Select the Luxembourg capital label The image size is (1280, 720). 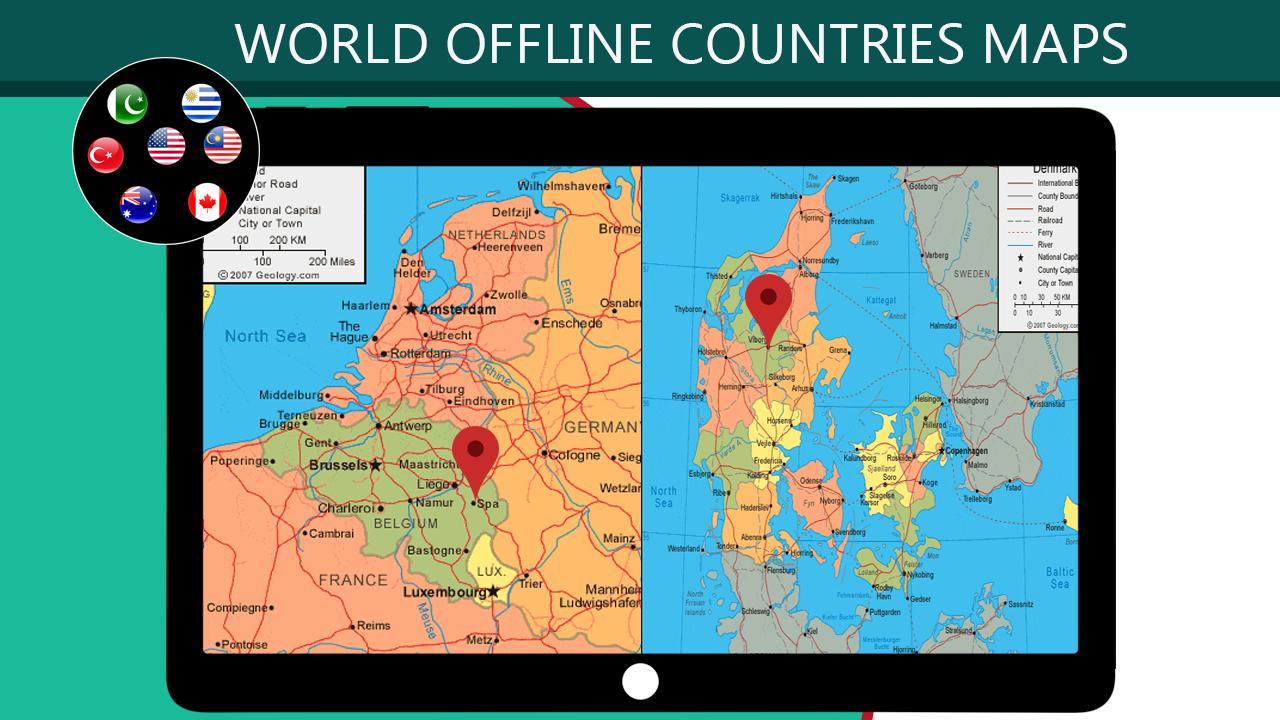point(443,592)
